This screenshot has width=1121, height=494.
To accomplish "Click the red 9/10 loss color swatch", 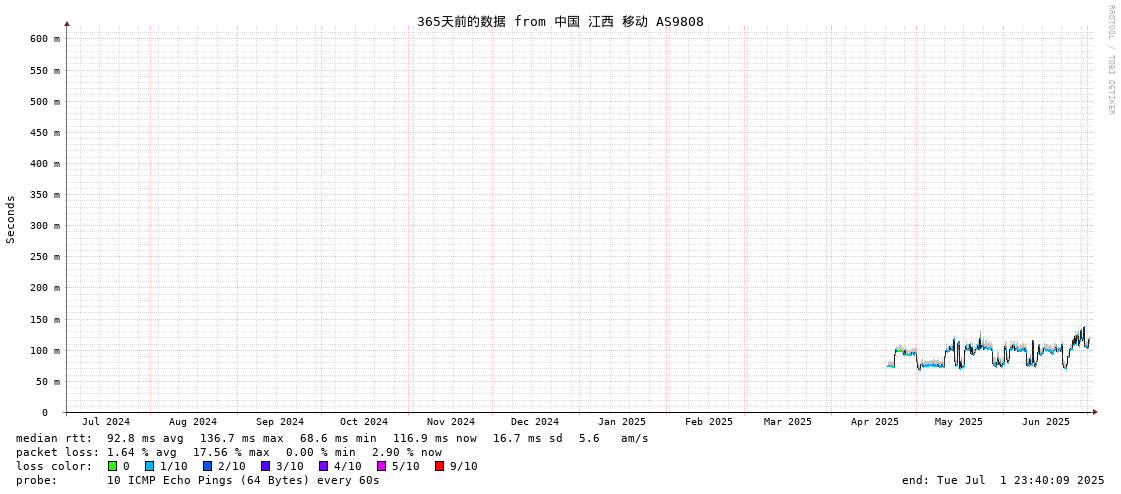I will [x=440, y=466].
